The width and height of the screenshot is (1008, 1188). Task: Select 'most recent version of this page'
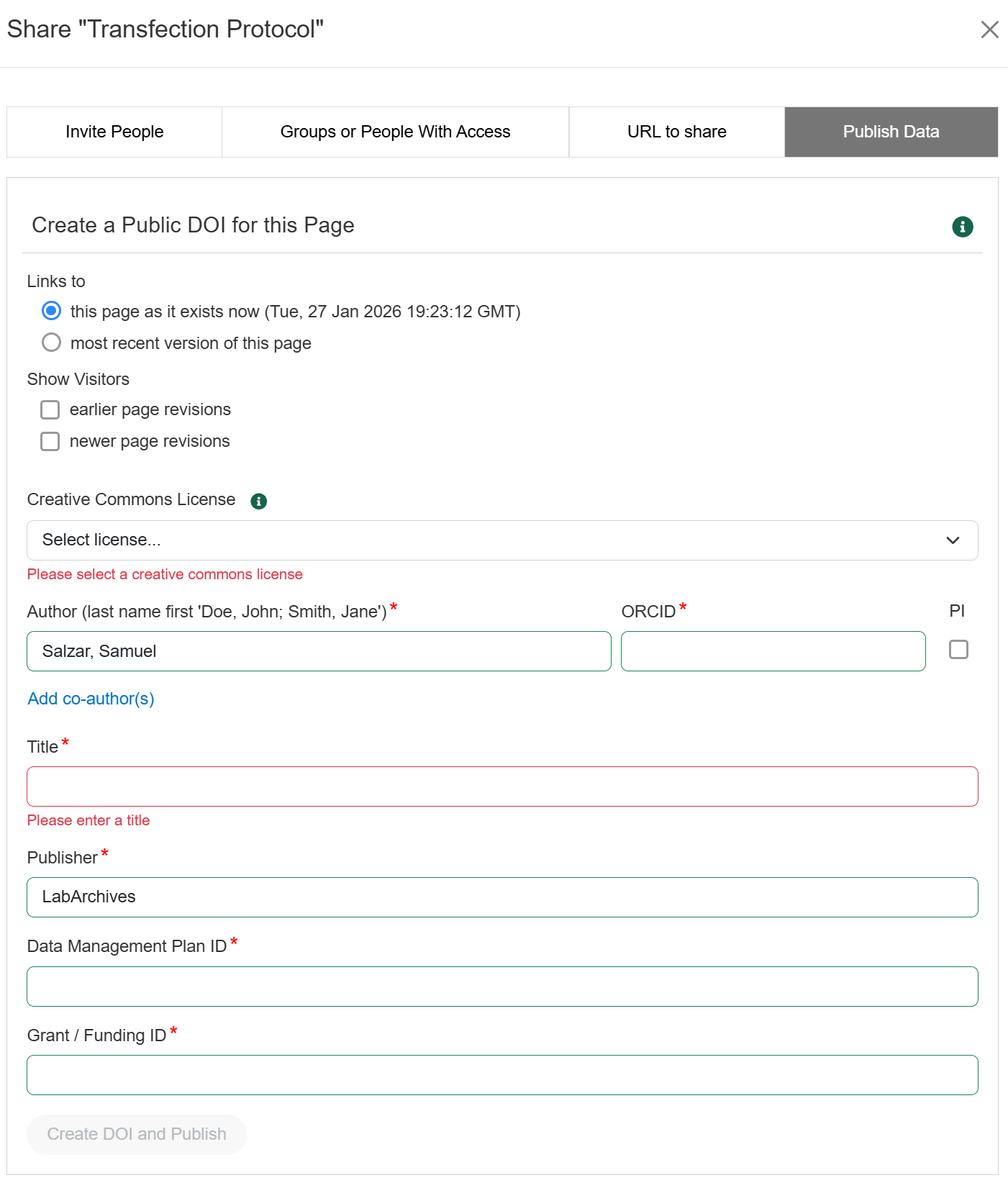(51, 343)
